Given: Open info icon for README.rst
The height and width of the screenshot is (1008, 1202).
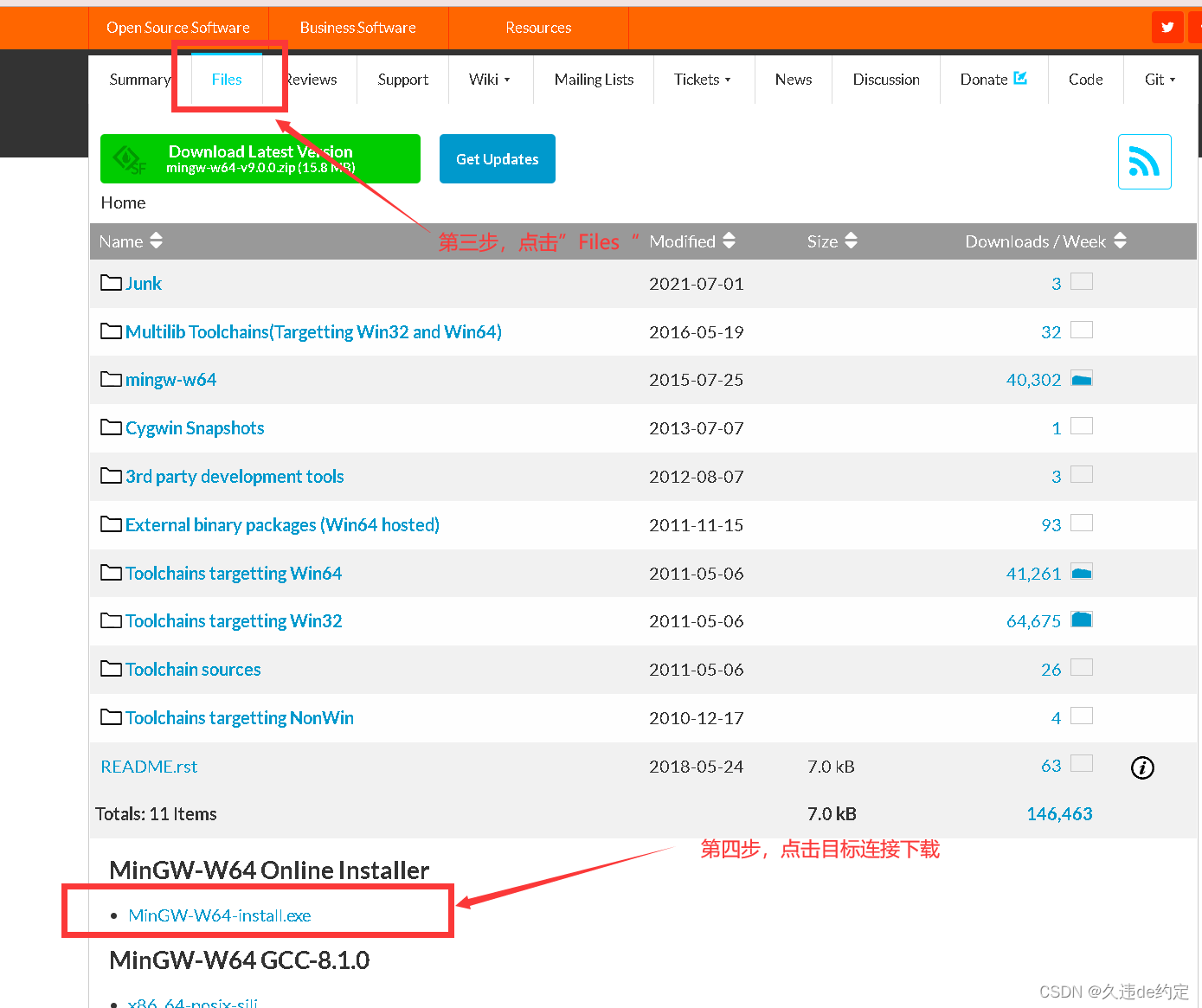Looking at the screenshot, I should (1142, 767).
